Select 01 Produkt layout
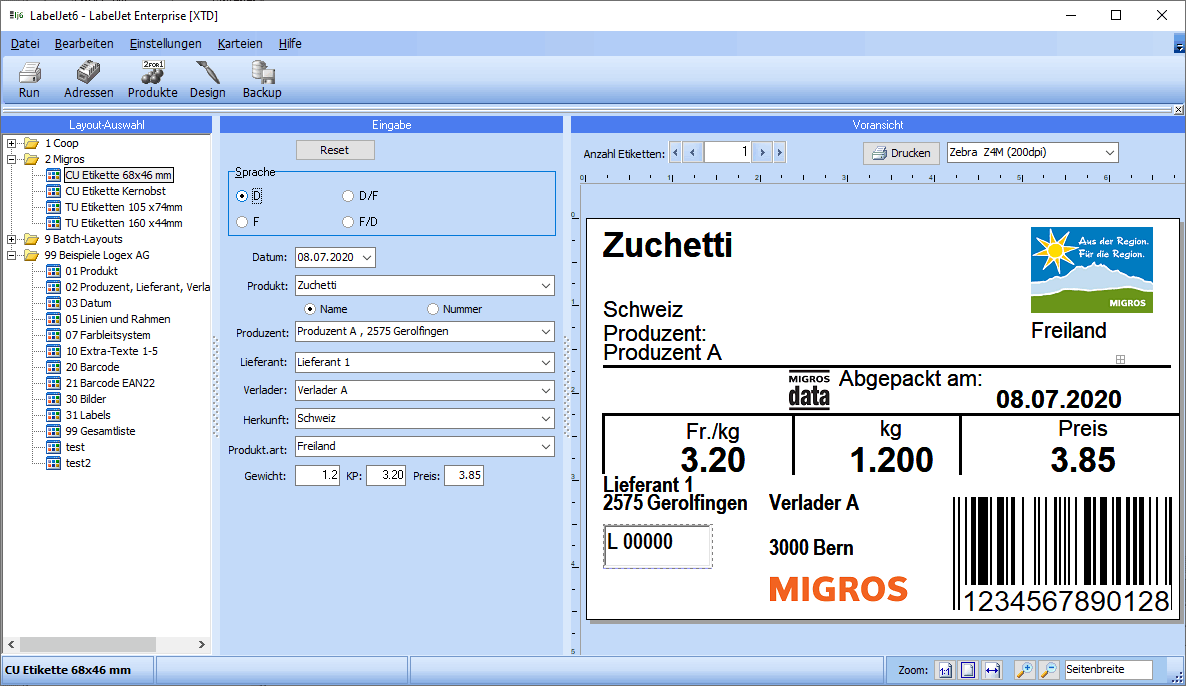 (x=92, y=271)
